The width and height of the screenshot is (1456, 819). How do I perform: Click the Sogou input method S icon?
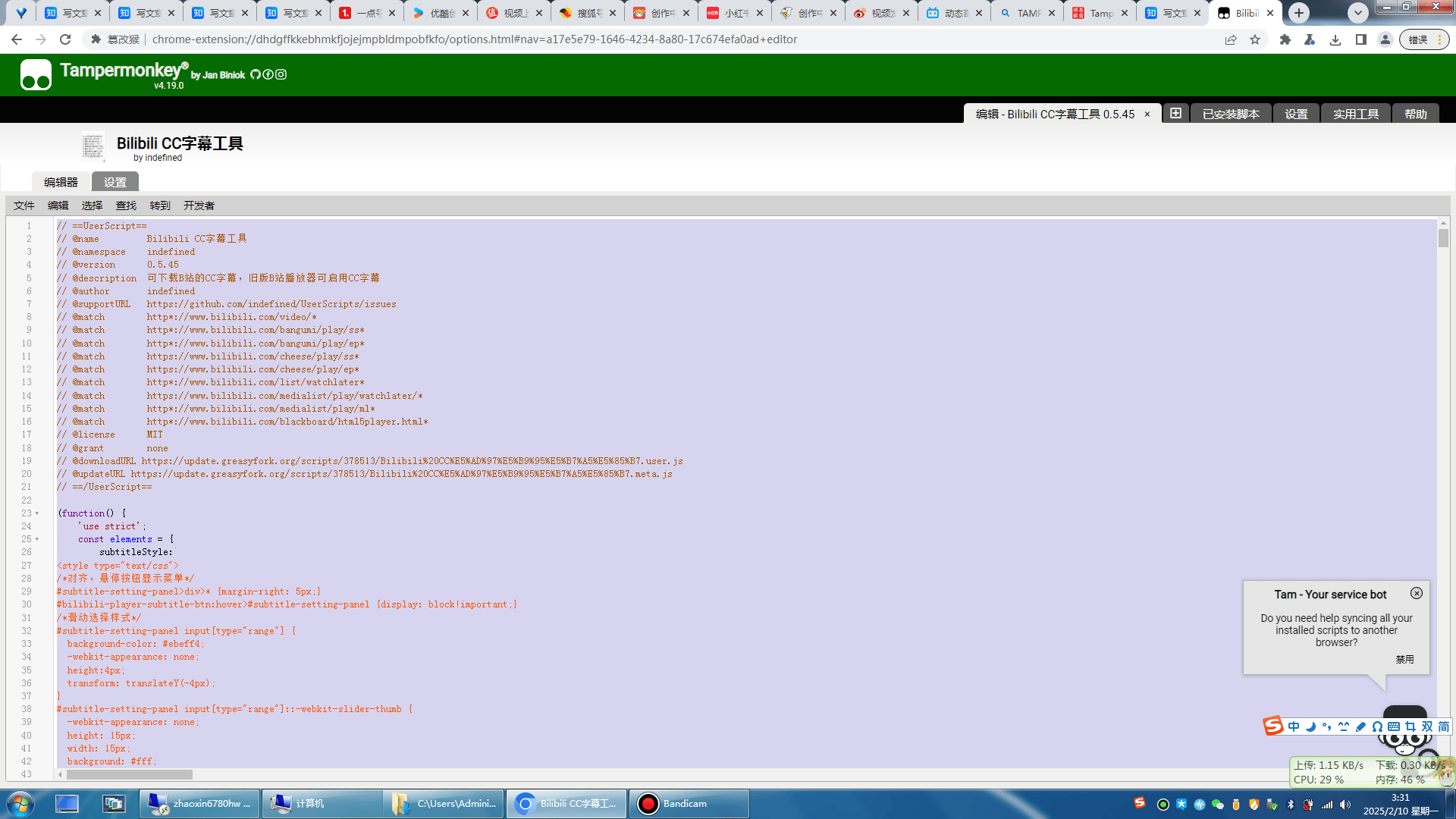click(x=1273, y=726)
